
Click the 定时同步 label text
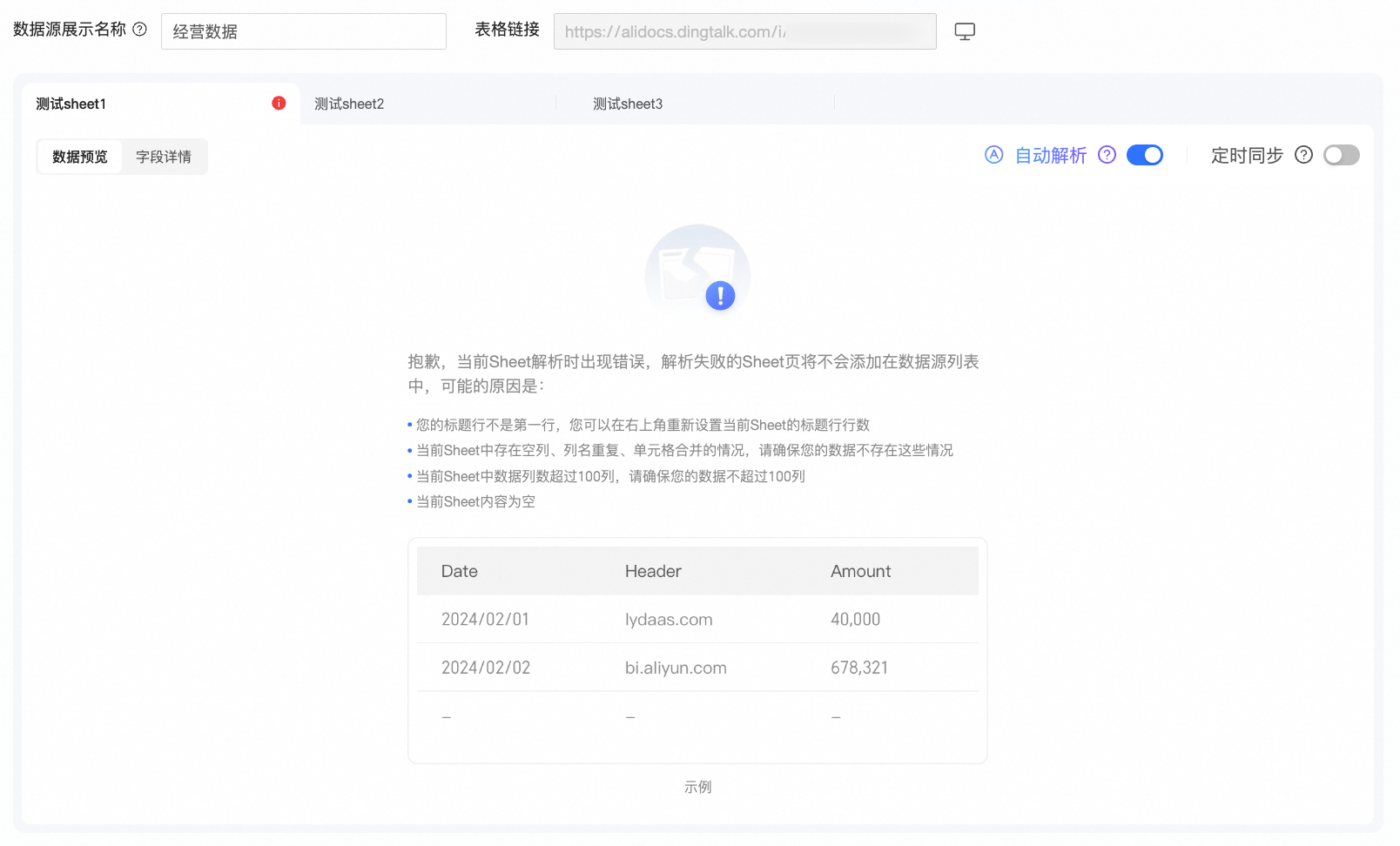(1248, 156)
